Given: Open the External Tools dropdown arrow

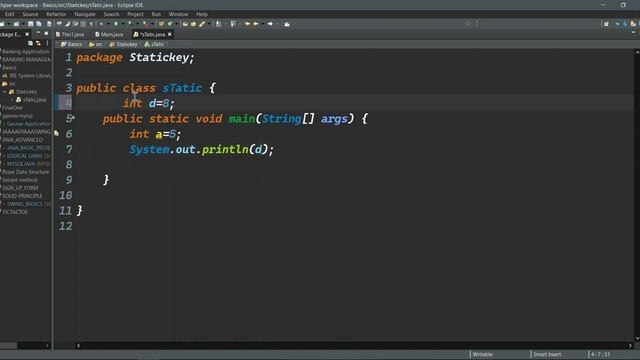Looking at the screenshot, I should coord(152,24).
